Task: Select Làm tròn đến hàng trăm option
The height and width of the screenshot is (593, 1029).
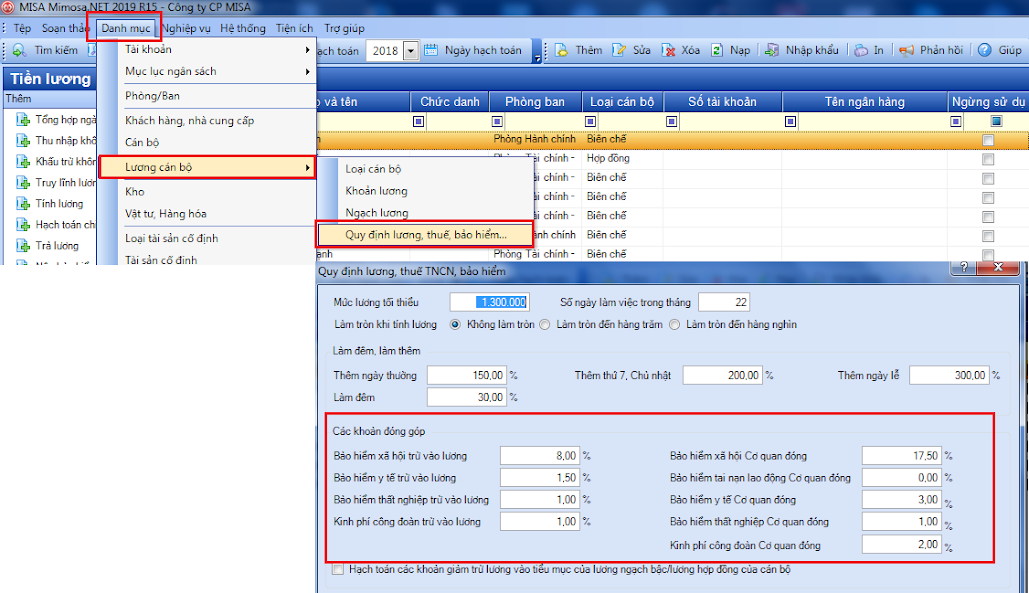Action: [545, 325]
